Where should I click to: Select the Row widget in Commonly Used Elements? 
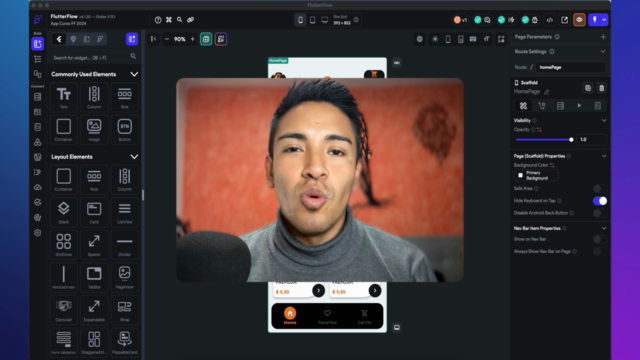tap(124, 97)
